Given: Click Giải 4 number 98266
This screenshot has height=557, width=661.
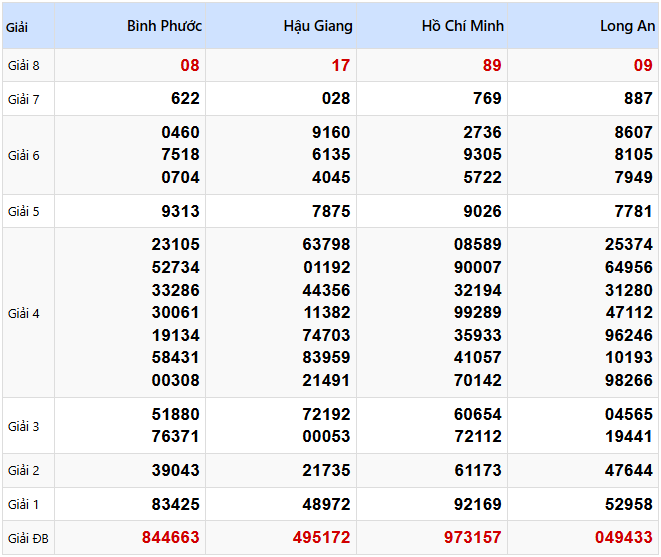Looking at the screenshot, I should (x=628, y=380).
